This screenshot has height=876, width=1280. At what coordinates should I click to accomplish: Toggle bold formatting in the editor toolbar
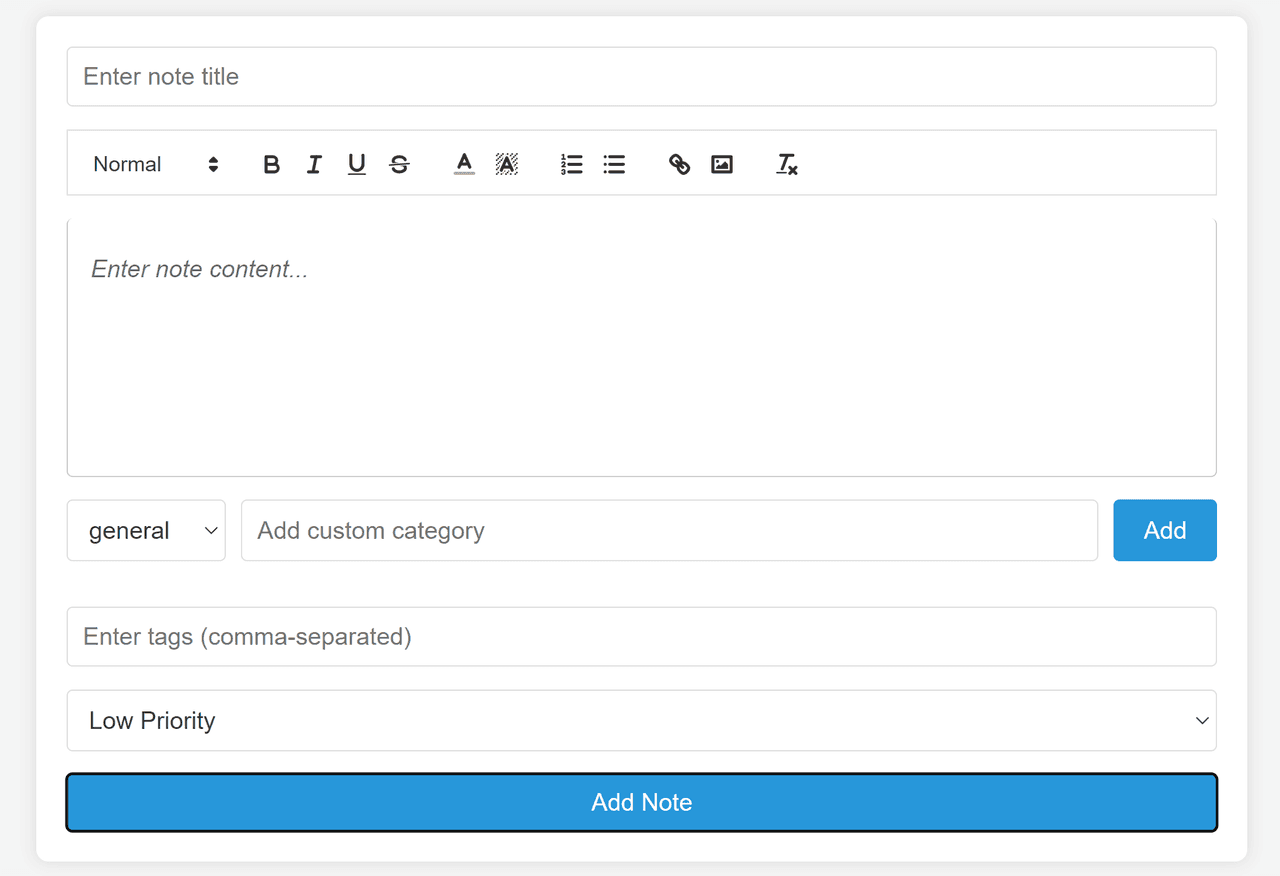(271, 165)
